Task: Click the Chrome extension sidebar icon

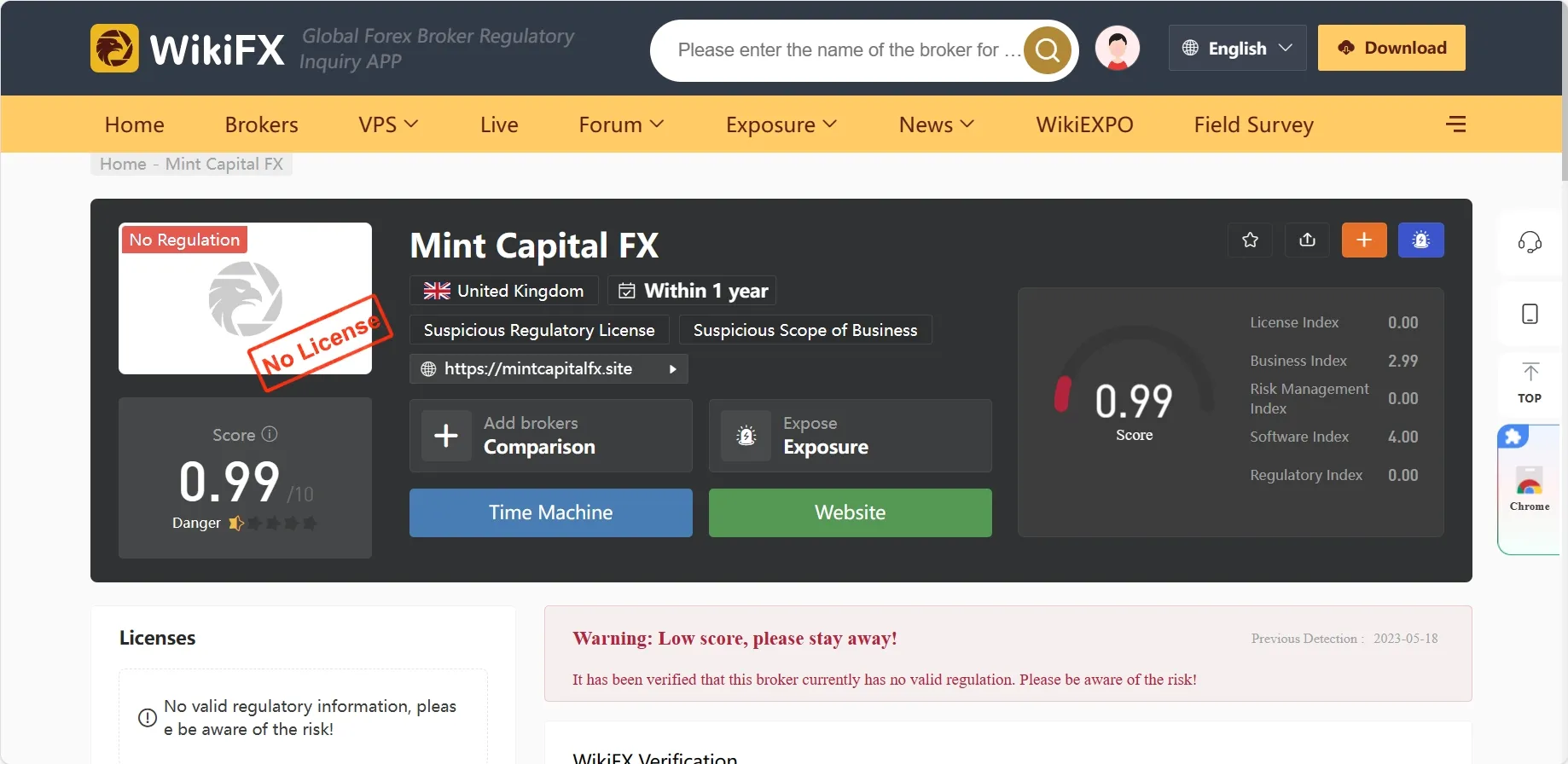Action: click(1530, 489)
